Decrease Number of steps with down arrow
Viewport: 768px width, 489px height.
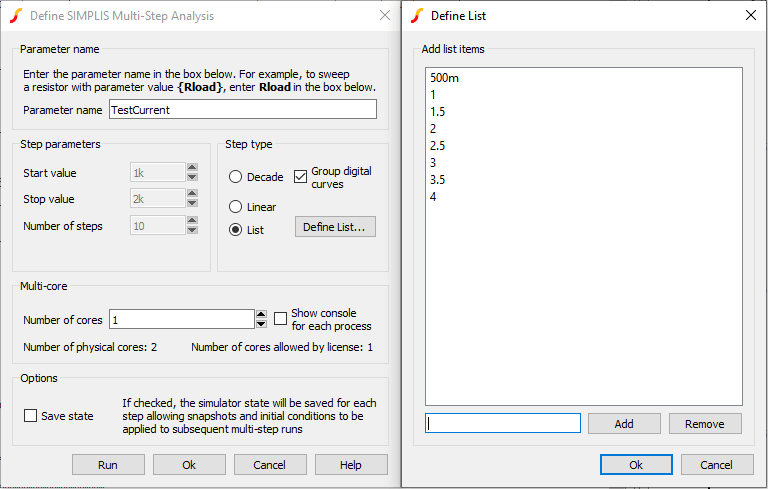point(192,230)
